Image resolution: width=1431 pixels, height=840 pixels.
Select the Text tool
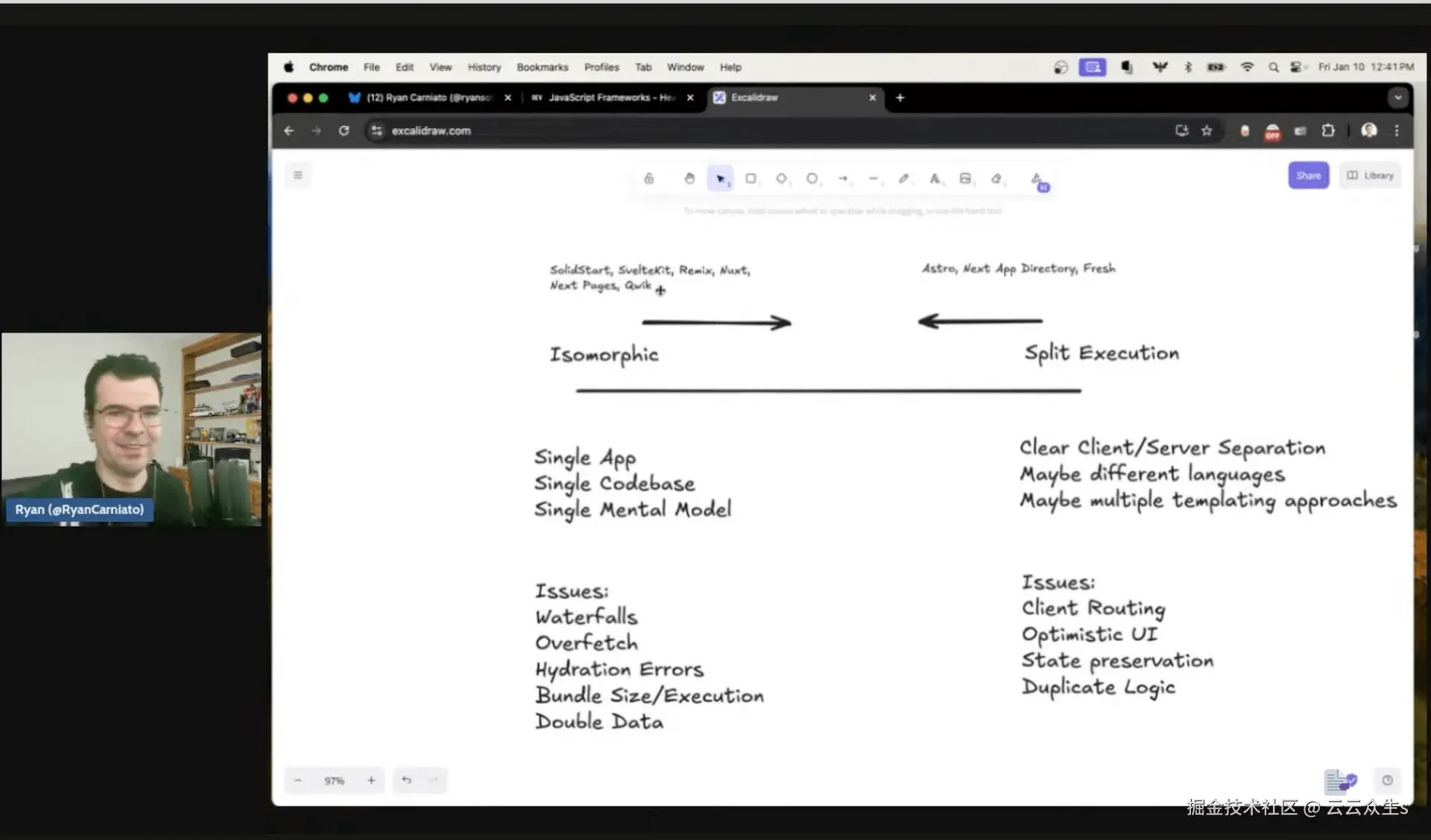(x=934, y=179)
